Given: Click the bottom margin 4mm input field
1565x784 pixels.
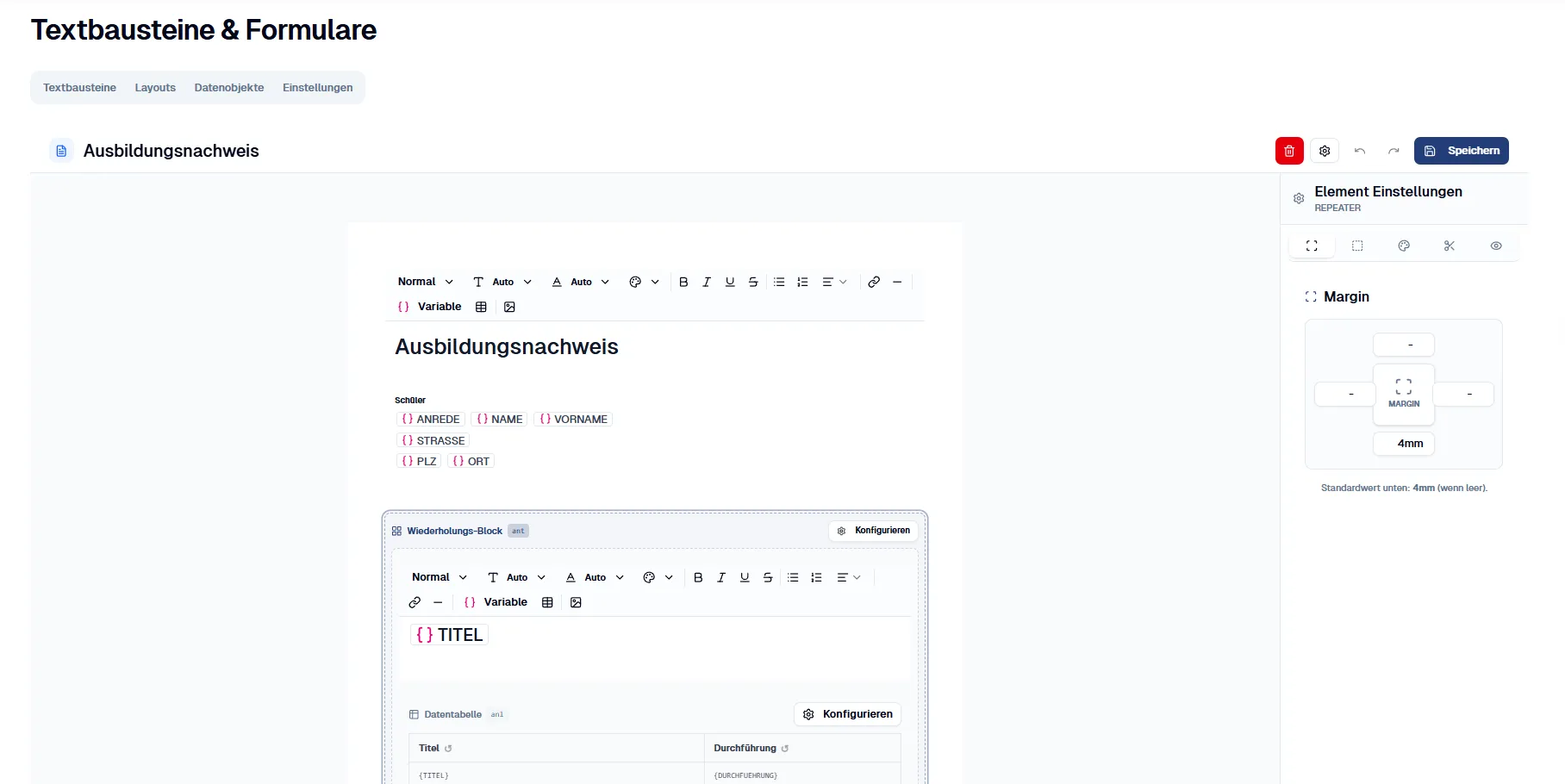Looking at the screenshot, I should click(x=1403, y=443).
